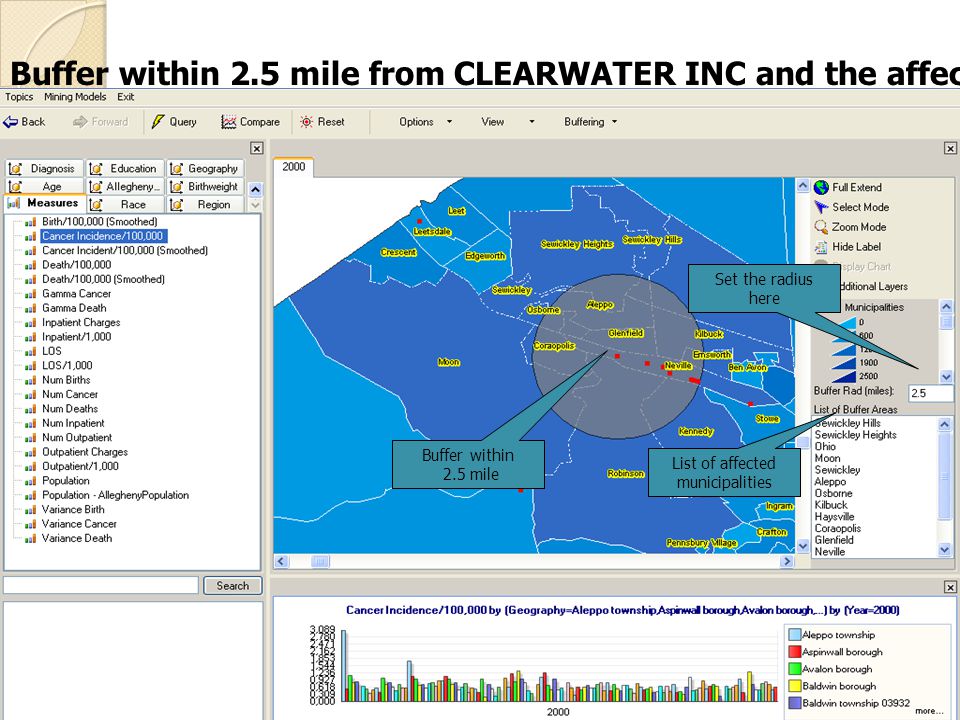Click dimension tabs scroll-up arrow

pyautogui.click(x=255, y=189)
